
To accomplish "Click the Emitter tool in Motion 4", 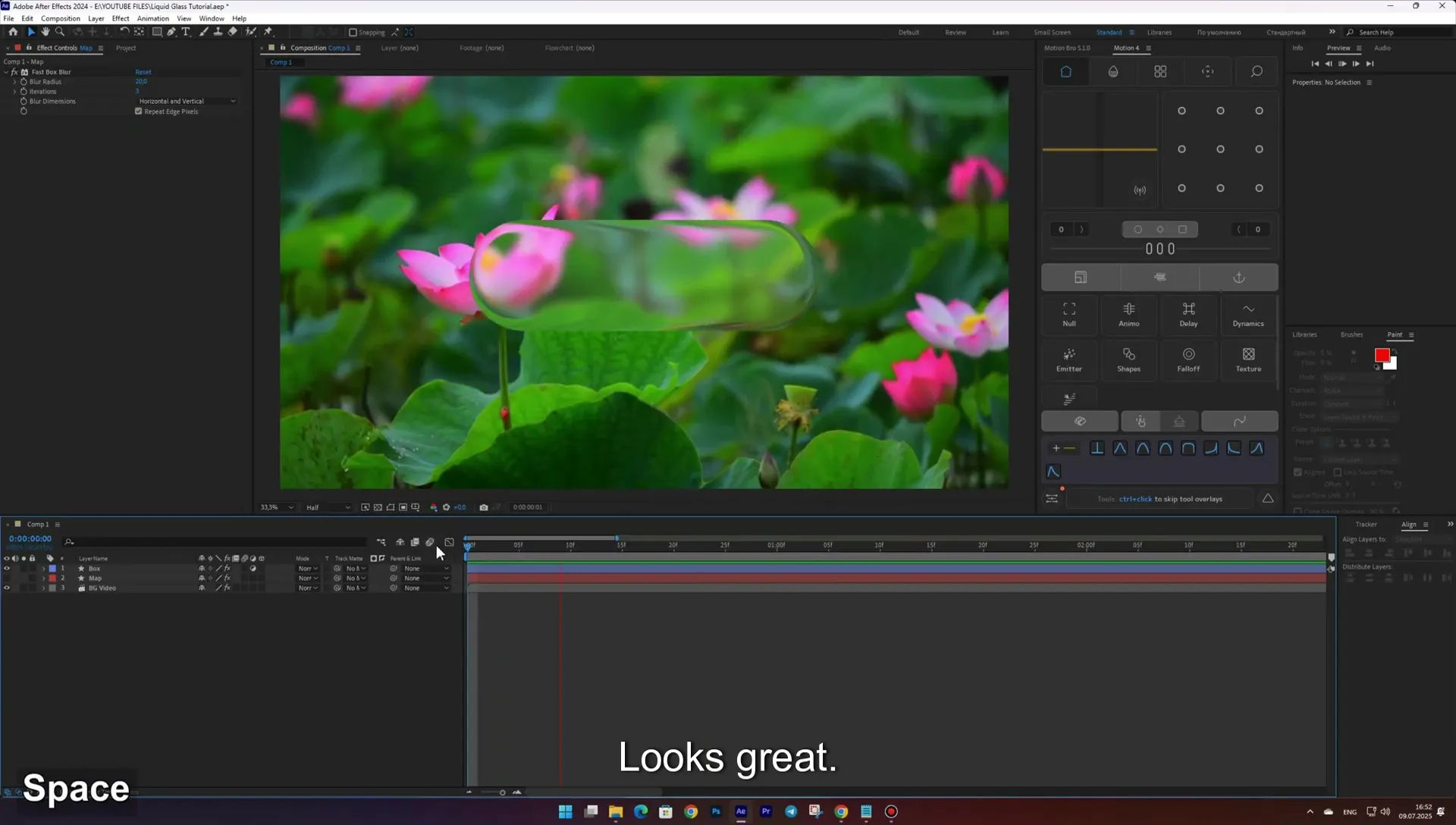I will (1068, 360).
